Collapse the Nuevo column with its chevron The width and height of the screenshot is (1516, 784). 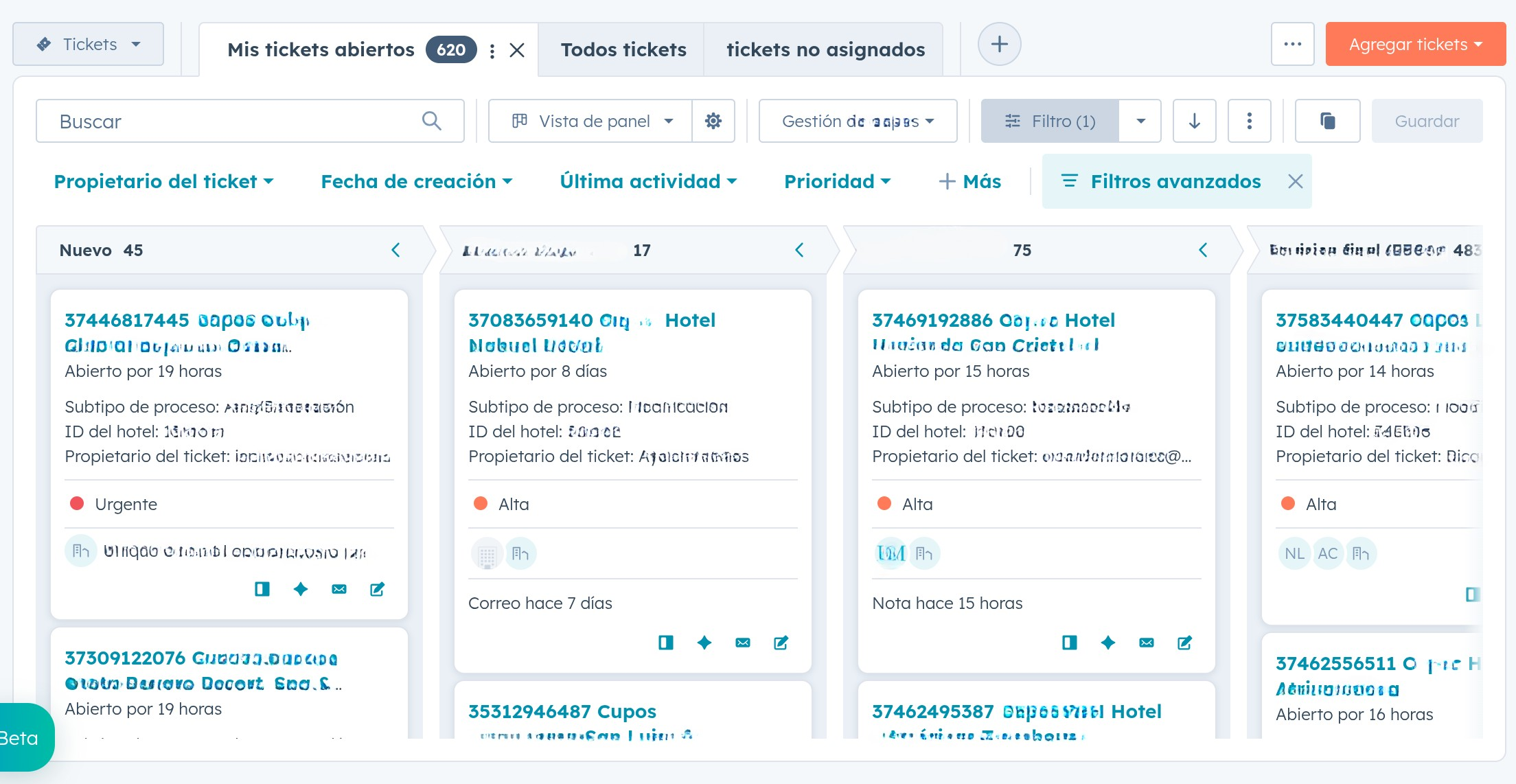[x=395, y=250]
